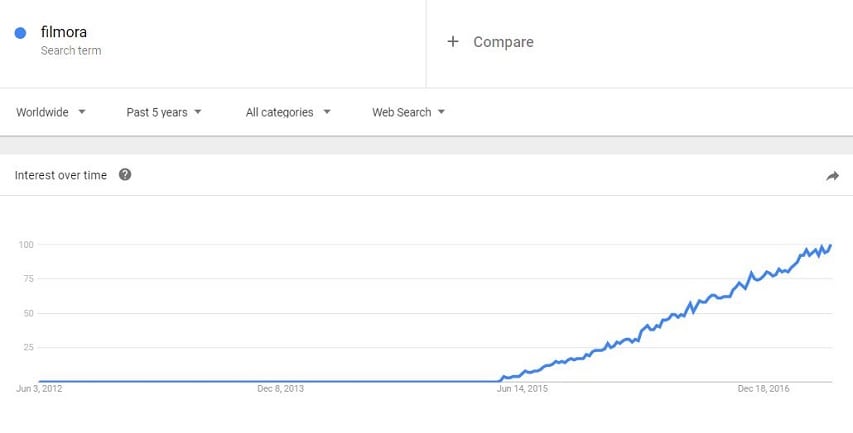Click the plus icon next to Compare
This screenshot has width=853, height=433.
(453, 42)
